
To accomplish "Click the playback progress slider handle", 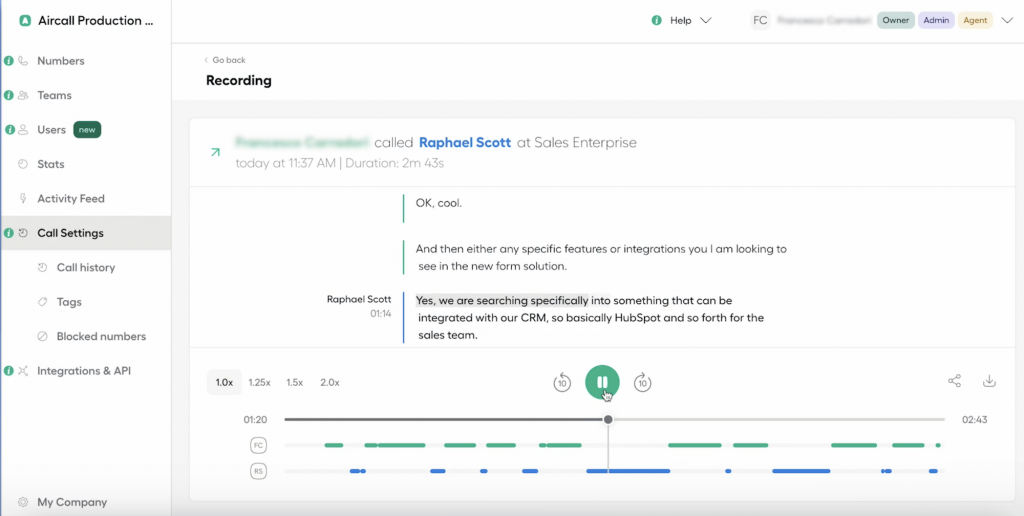I will click(x=608, y=419).
